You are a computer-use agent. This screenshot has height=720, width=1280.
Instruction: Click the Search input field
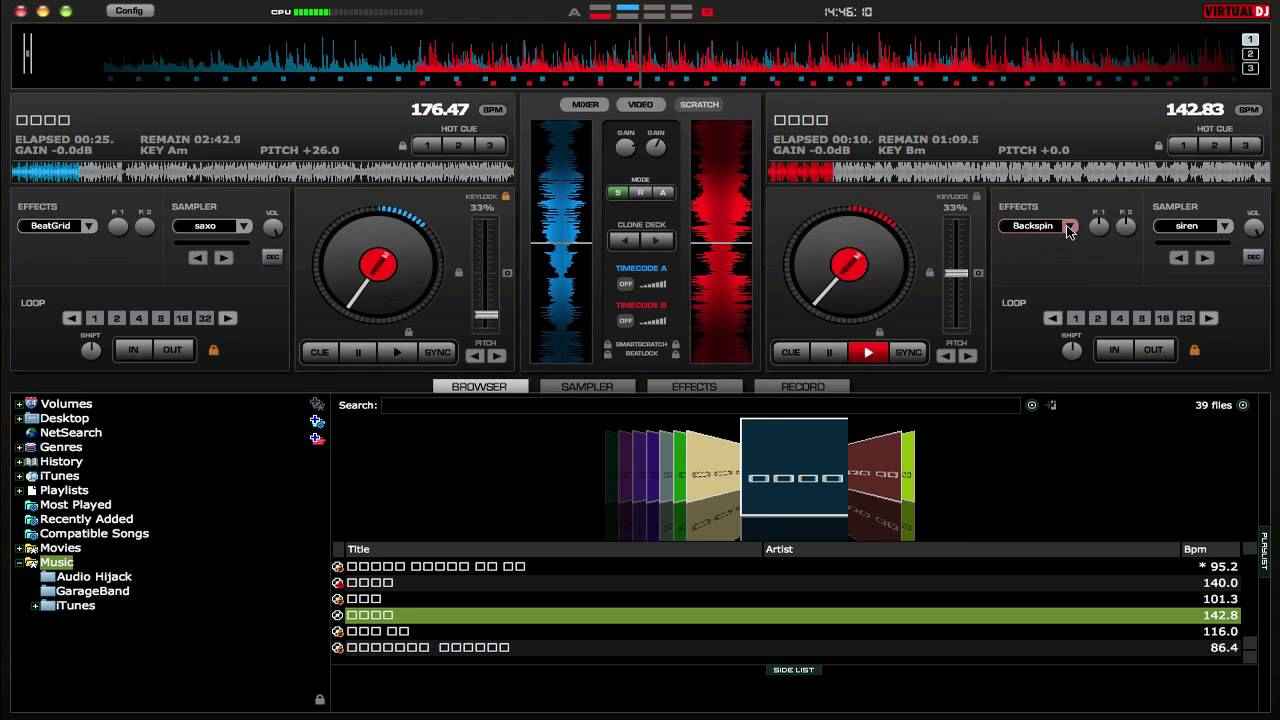(700, 405)
